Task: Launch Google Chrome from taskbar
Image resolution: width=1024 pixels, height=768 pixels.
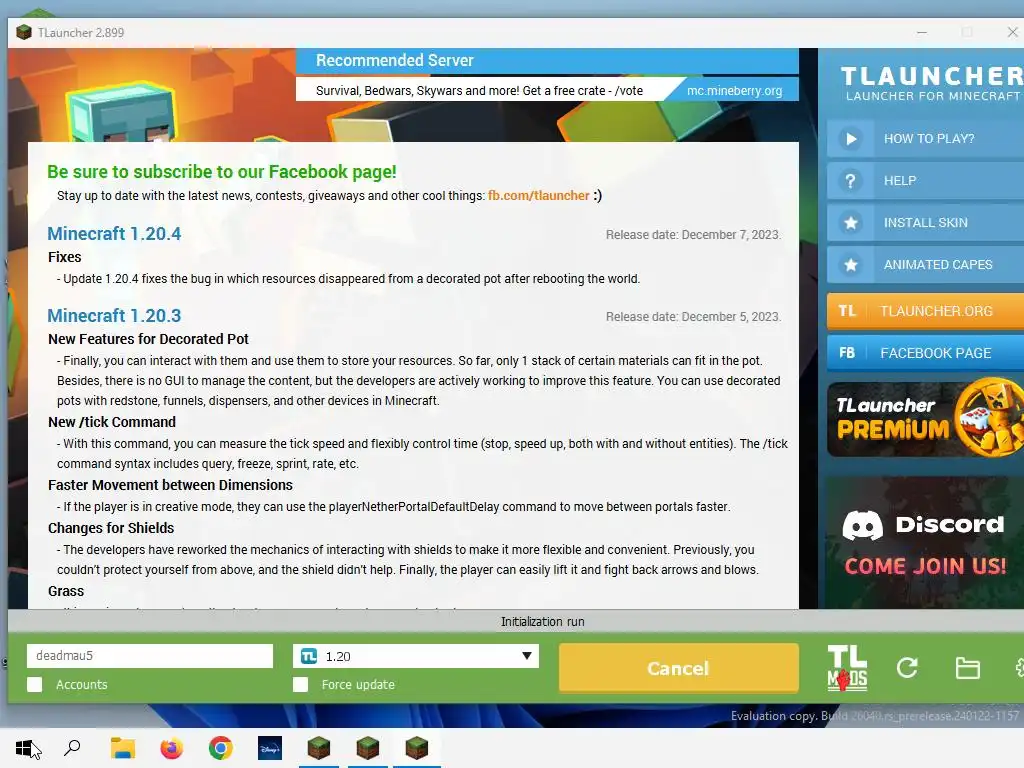Action: 221,748
